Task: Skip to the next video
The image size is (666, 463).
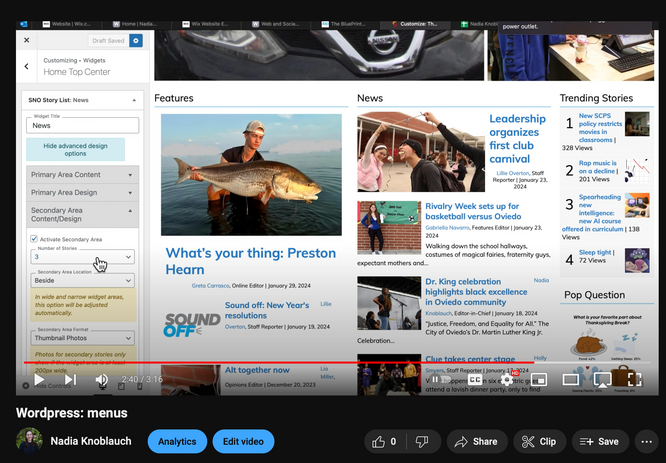Action: click(x=70, y=380)
